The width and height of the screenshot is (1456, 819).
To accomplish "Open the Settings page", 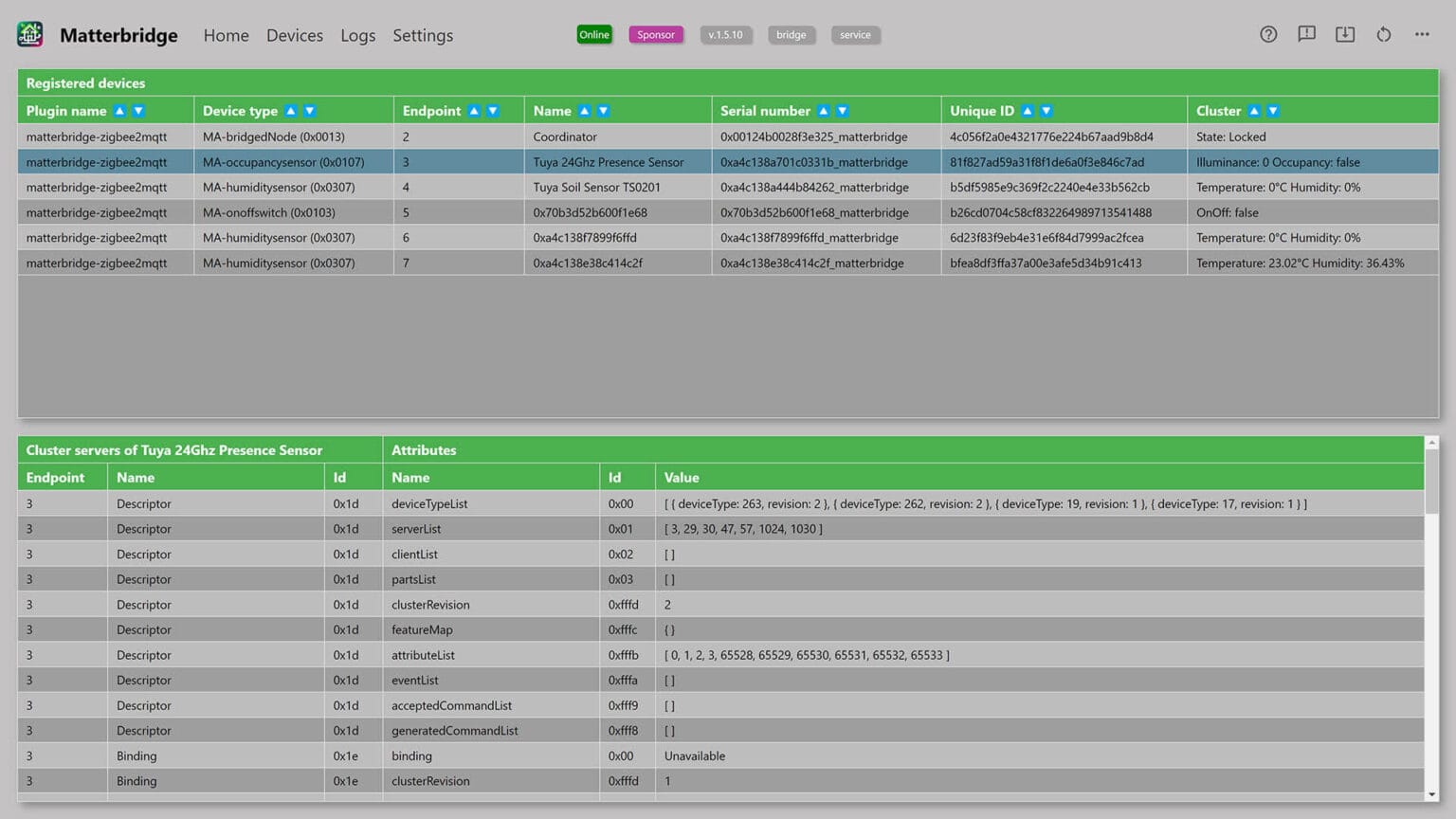I will pyautogui.click(x=423, y=35).
